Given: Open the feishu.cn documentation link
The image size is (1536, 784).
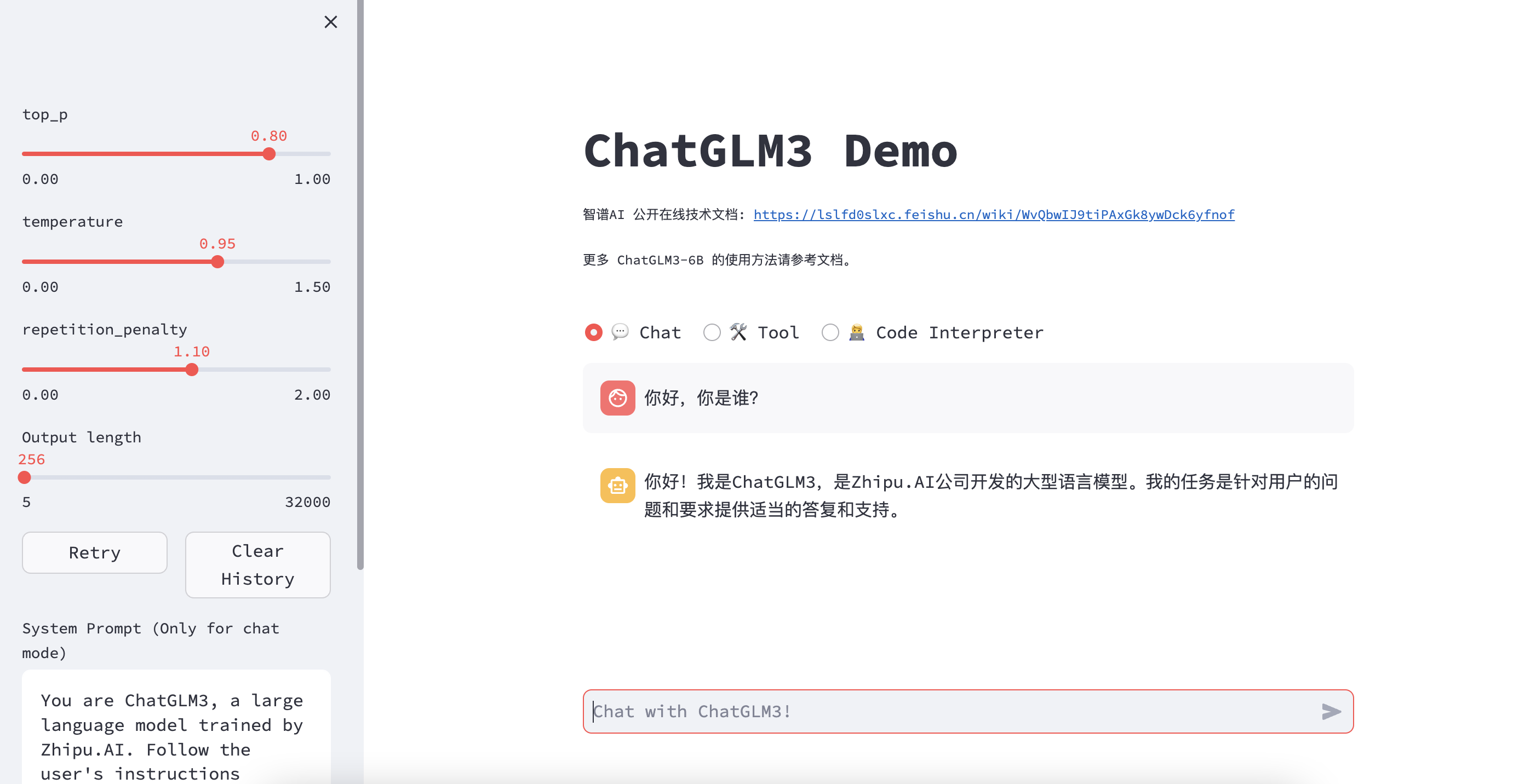Looking at the screenshot, I should click(x=993, y=215).
